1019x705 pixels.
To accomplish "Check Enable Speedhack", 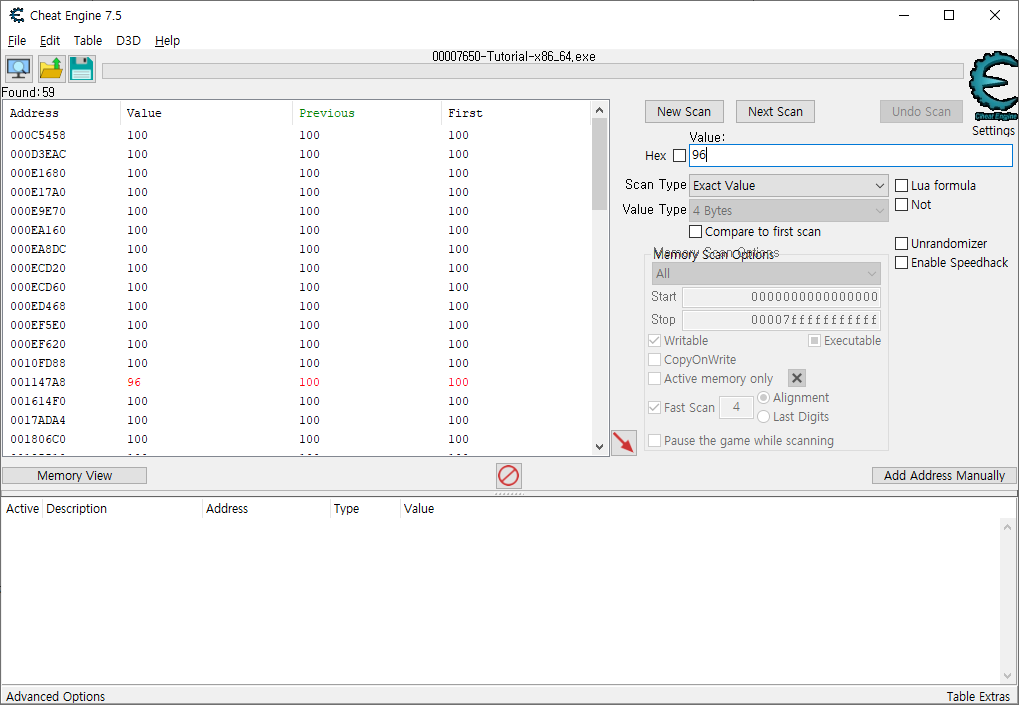I will 901,263.
